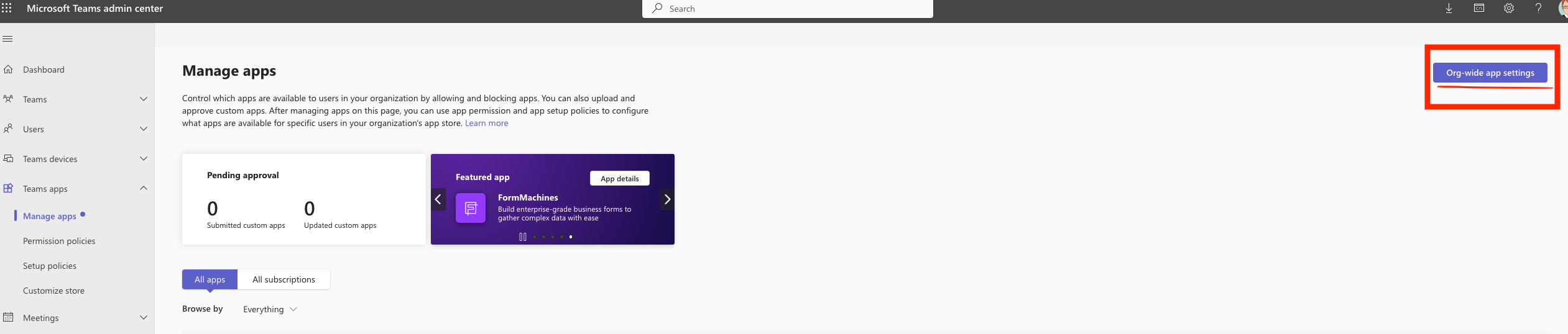The image size is (1568, 334).
Task: Open Customize store
Action: pos(53,291)
